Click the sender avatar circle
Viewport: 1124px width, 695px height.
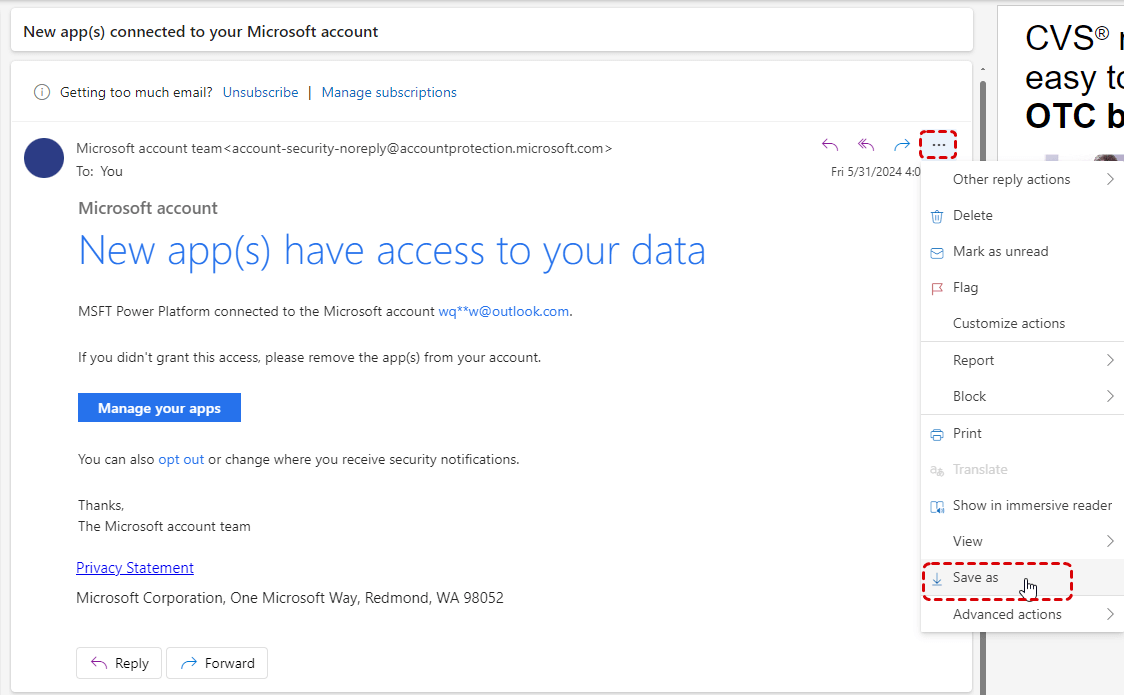tap(44, 158)
